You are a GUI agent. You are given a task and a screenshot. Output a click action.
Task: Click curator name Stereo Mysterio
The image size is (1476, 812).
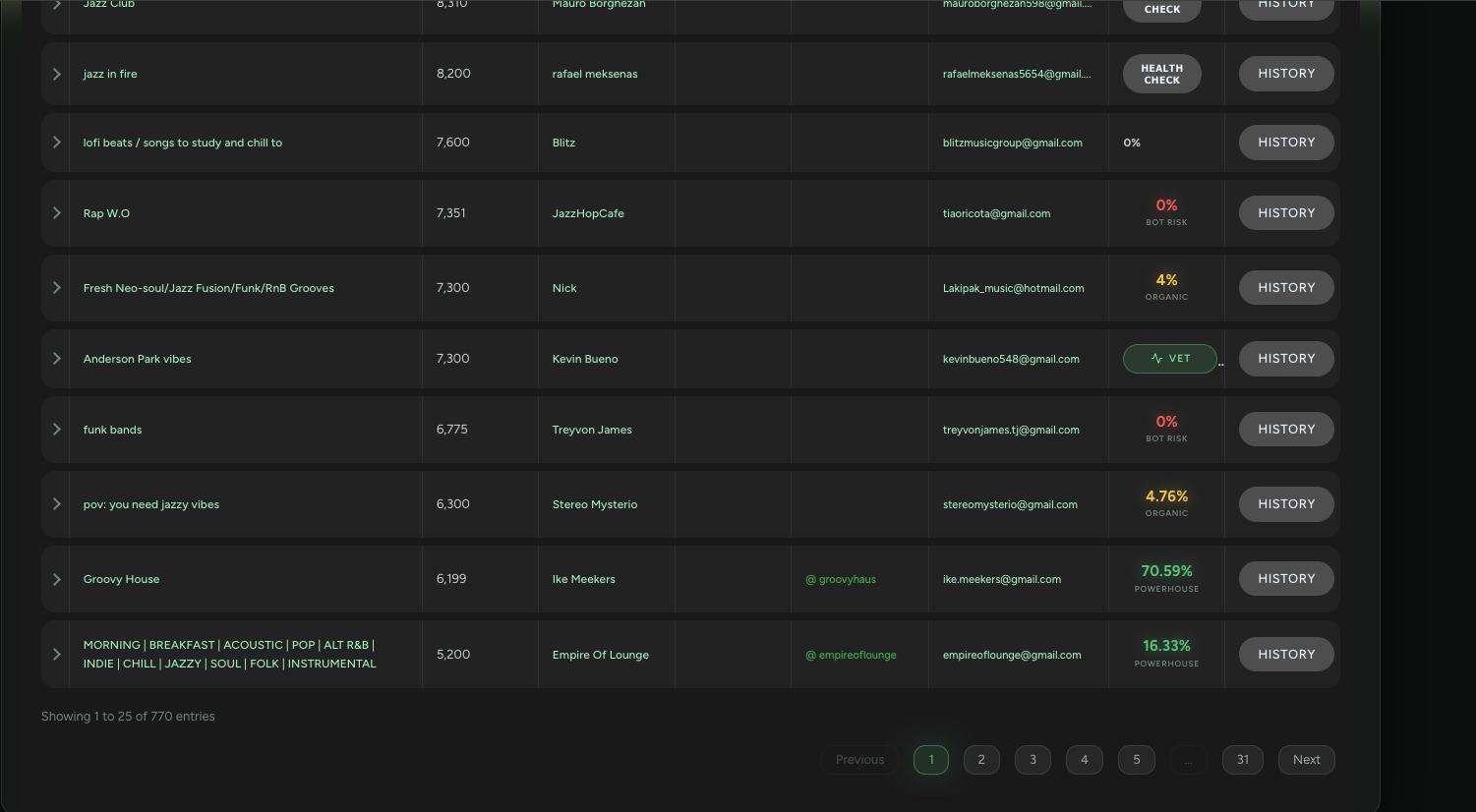(x=595, y=504)
